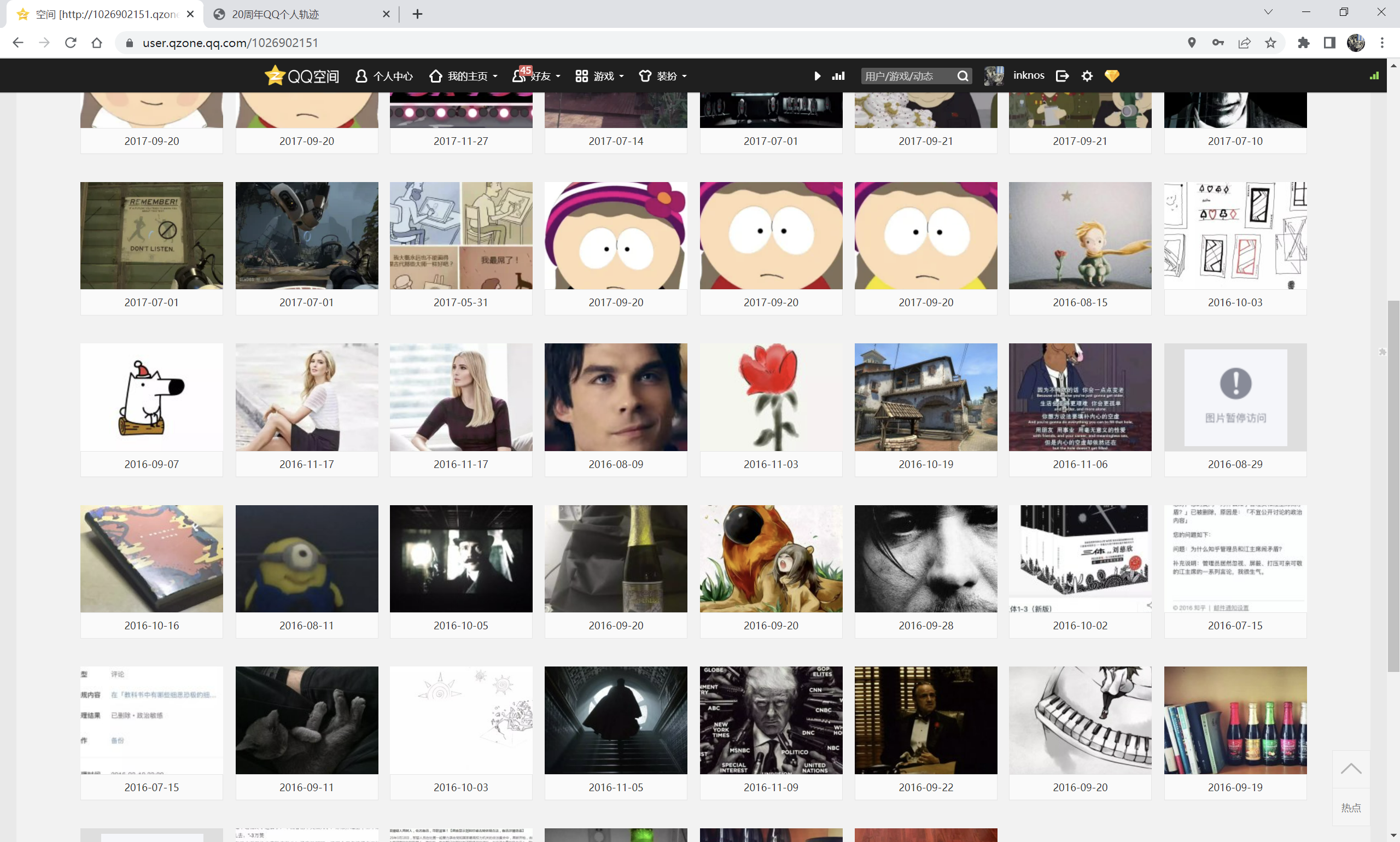Expand the 好友 dropdown menu
The height and width of the screenshot is (842, 1400).
click(x=536, y=76)
